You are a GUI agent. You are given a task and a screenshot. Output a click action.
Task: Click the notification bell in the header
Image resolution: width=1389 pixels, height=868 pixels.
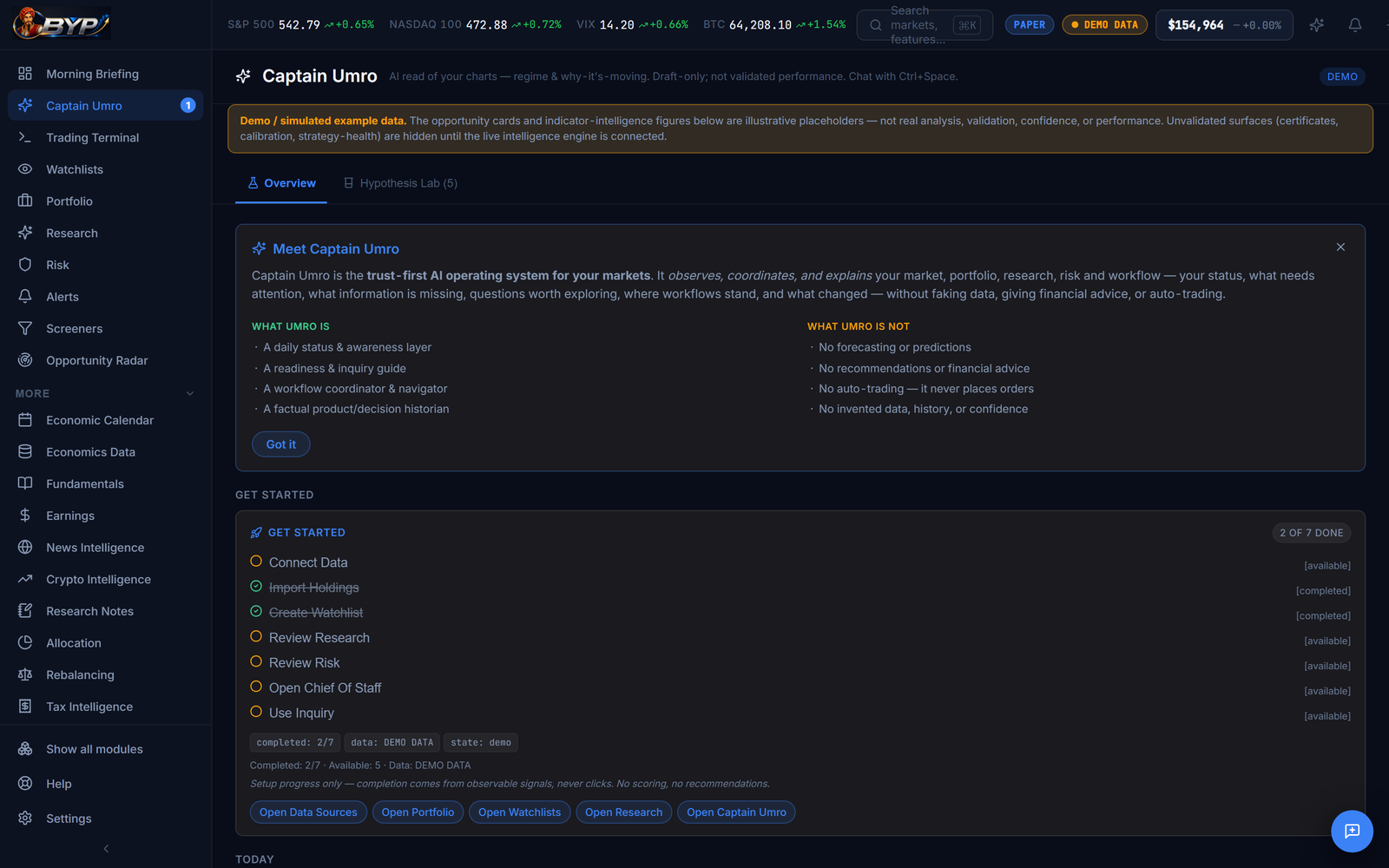(x=1355, y=25)
